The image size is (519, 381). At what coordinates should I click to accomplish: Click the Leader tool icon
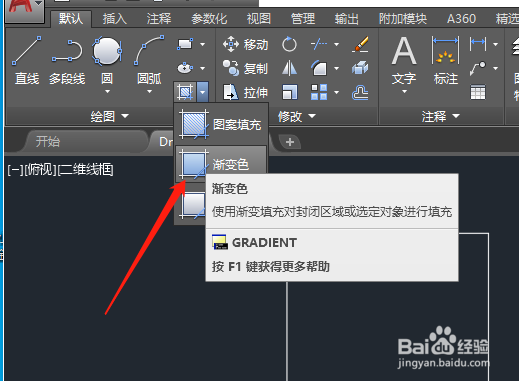(478, 68)
